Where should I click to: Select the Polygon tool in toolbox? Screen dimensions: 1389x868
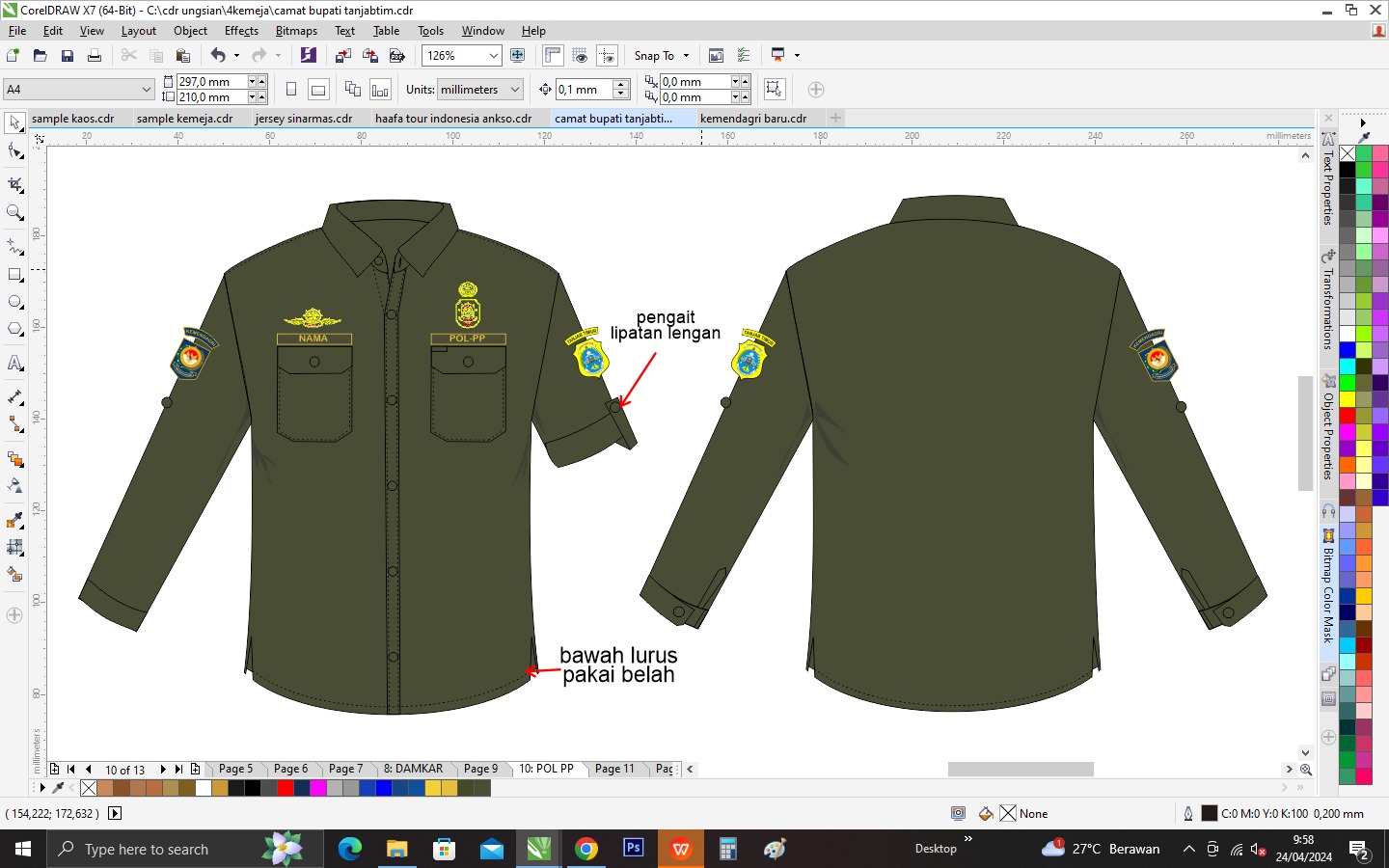[14, 329]
